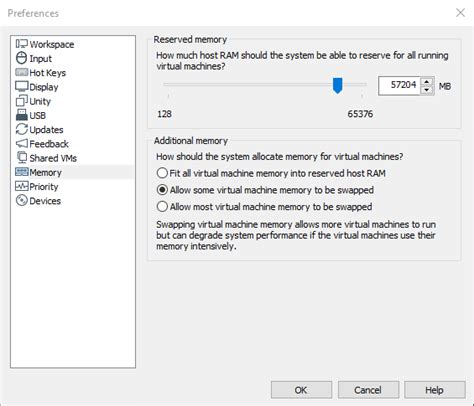Click the Memory chip icon
This screenshot has width=474, height=406.
[22, 172]
